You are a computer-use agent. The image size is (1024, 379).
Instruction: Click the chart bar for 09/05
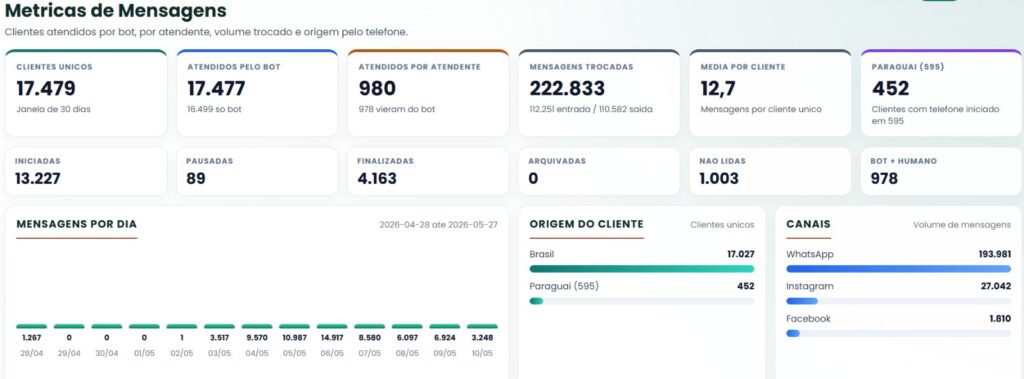(x=445, y=326)
